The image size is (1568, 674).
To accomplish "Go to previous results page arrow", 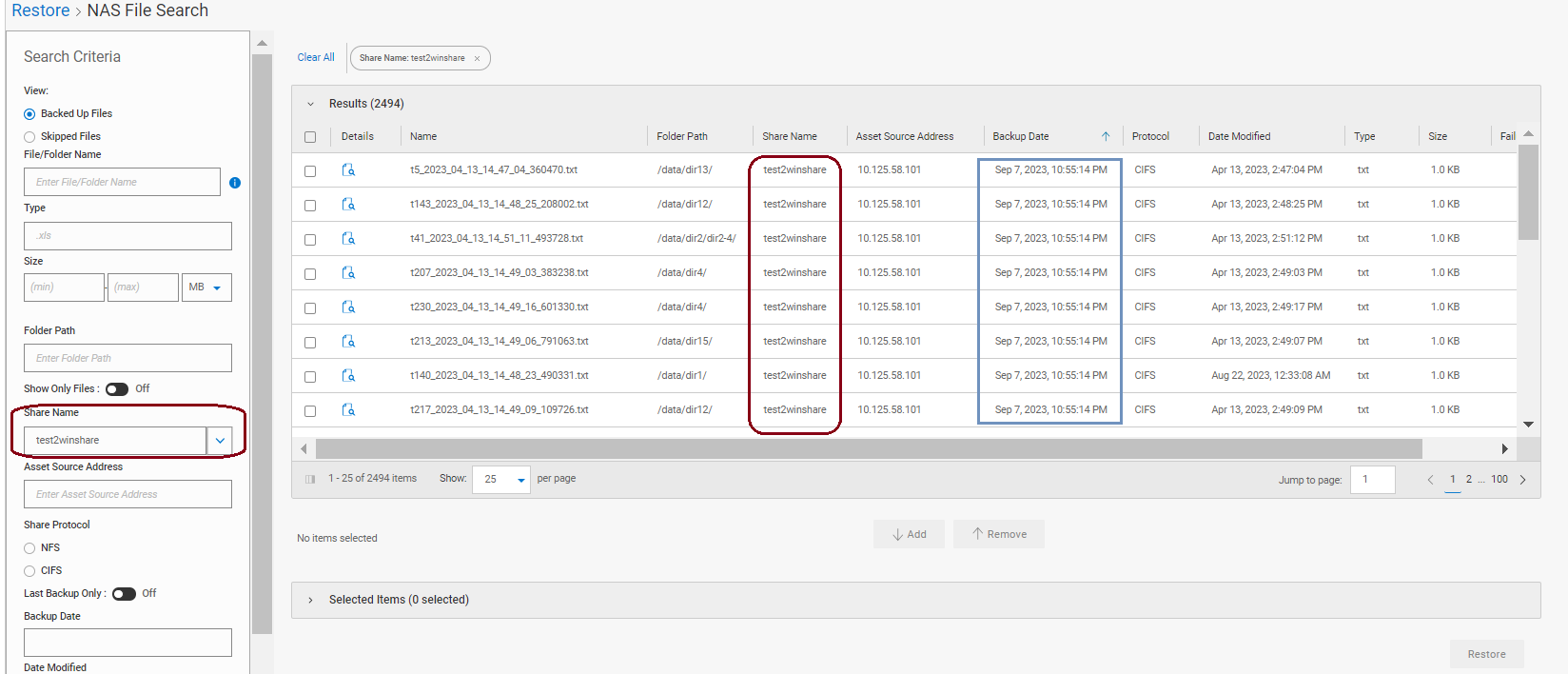I will click(1430, 480).
